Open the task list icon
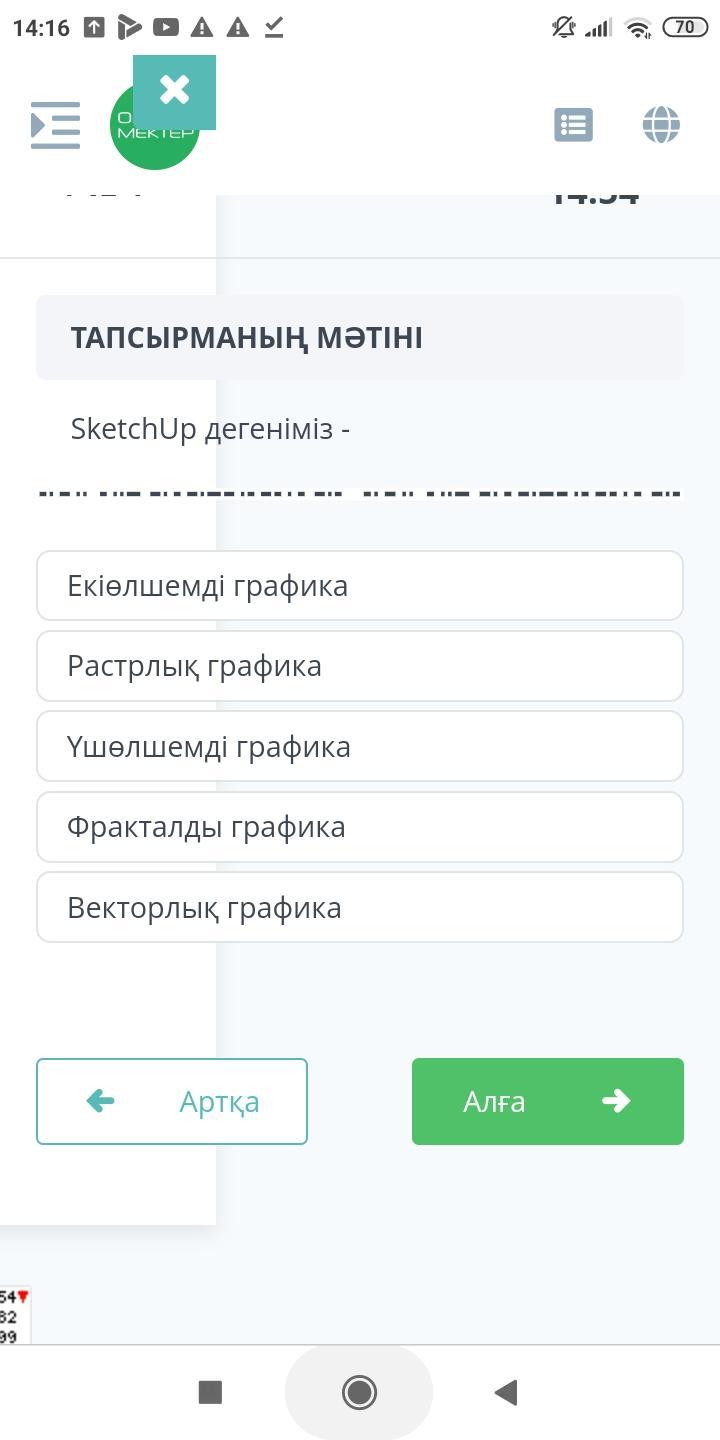The width and height of the screenshot is (720, 1440). 573,125
